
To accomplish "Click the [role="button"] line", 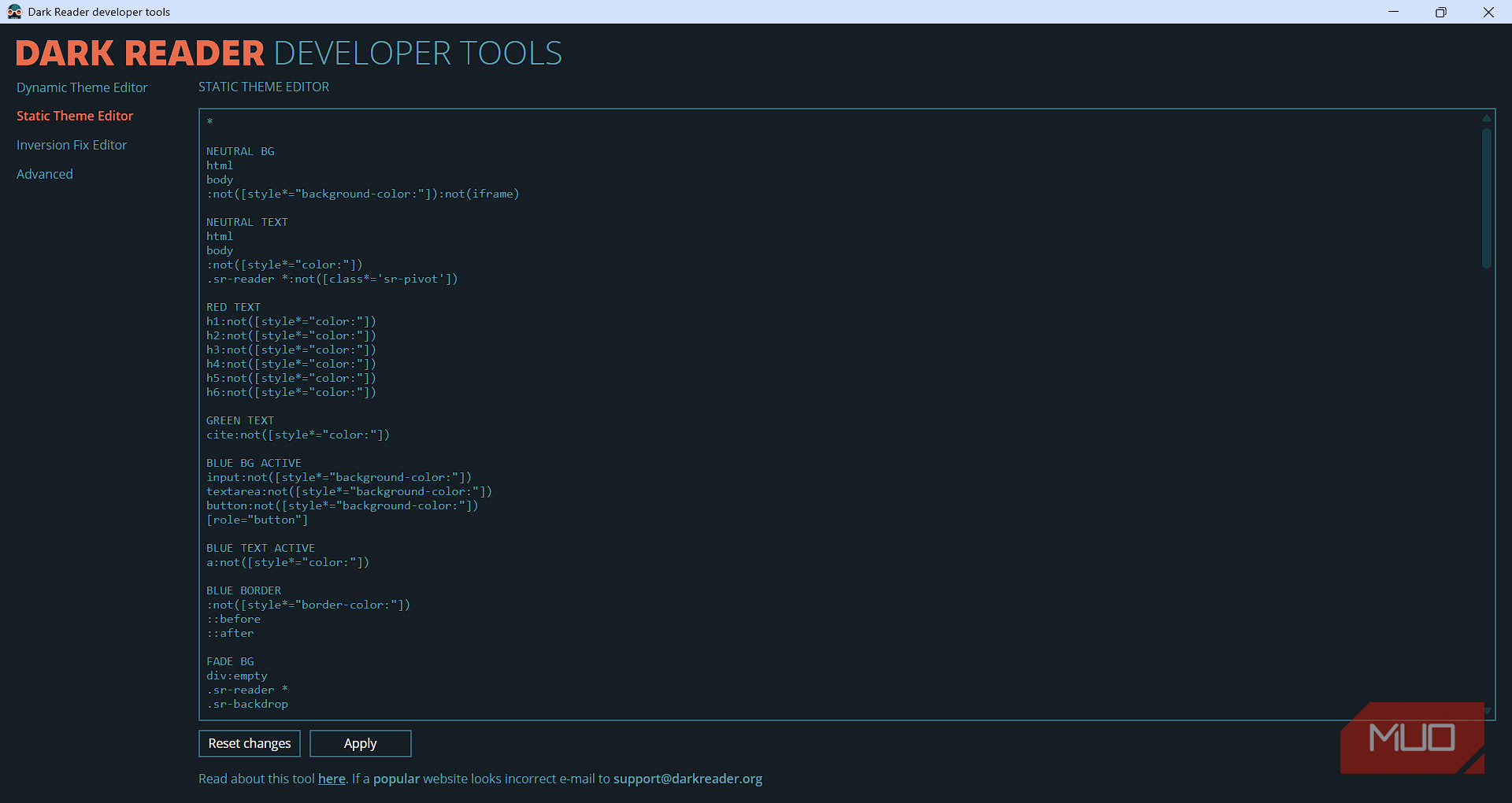I will (x=258, y=520).
